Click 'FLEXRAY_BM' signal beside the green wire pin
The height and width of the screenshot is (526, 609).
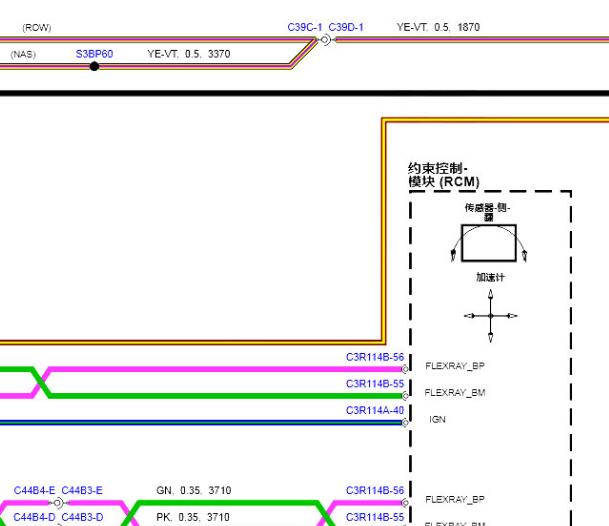[455, 393]
